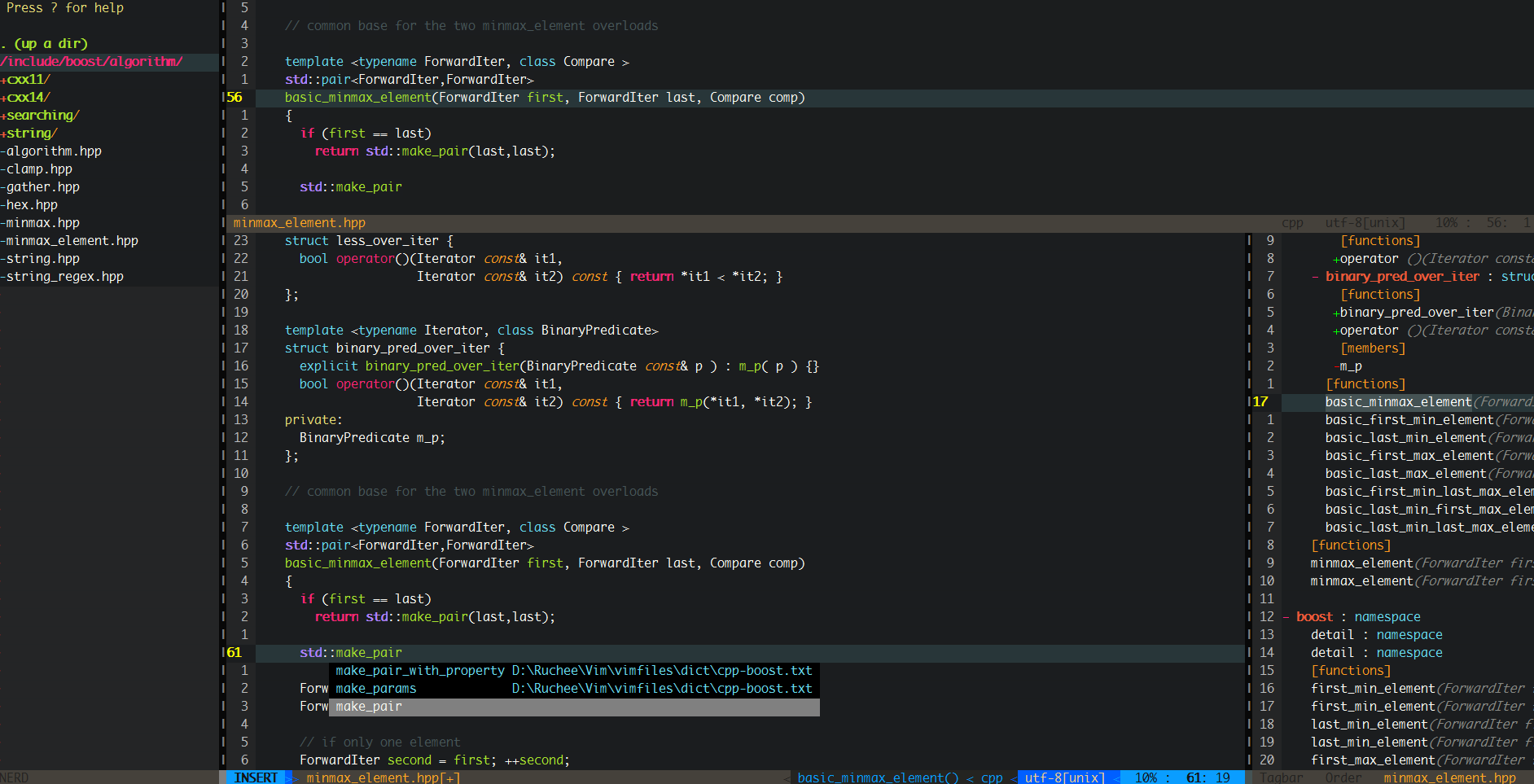Viewport: 1534px width, 784px height.
Task: Open algorithm.hpp from the file tree
Action: [54, 151]
